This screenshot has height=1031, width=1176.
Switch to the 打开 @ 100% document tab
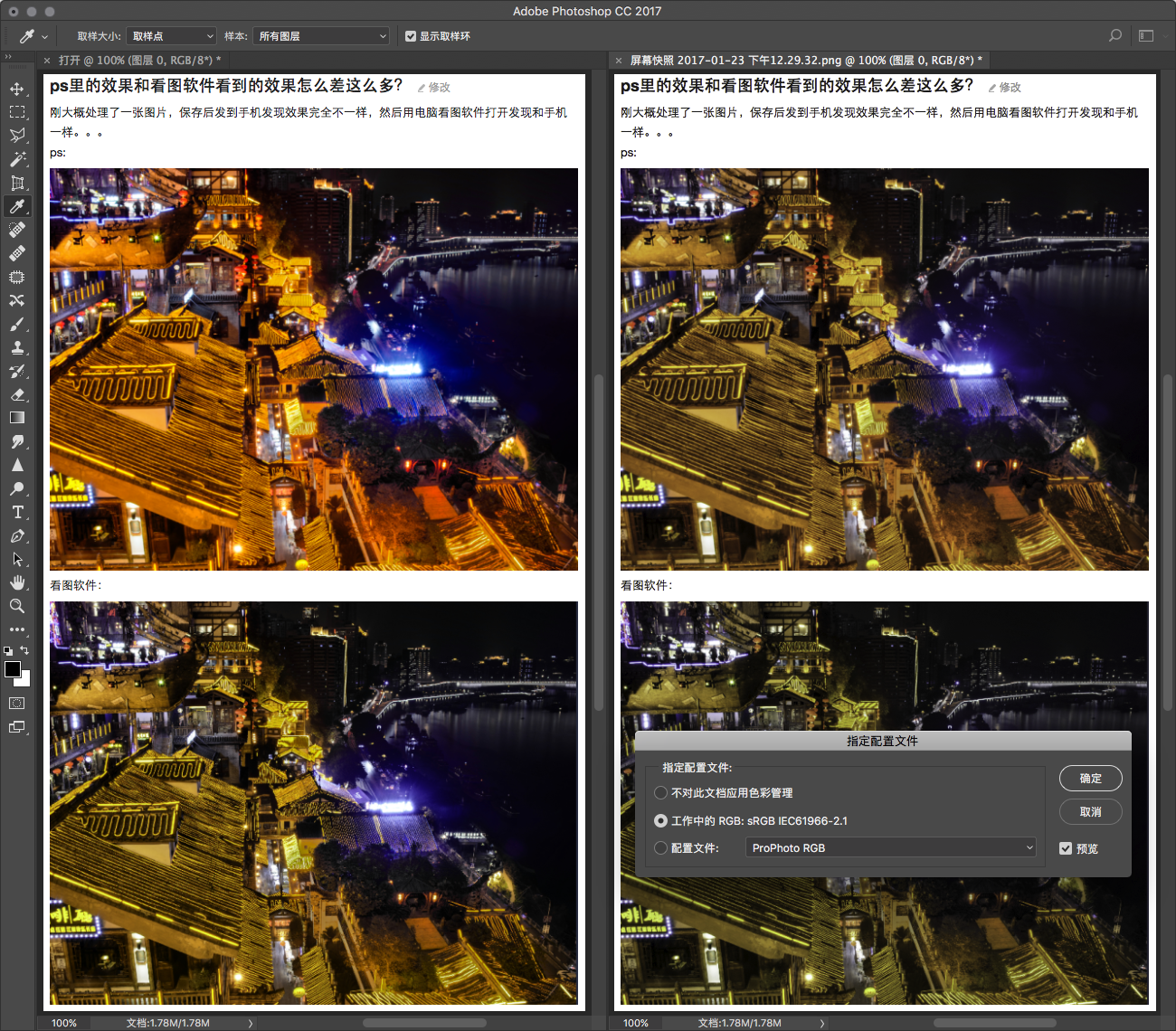[136, 61]
